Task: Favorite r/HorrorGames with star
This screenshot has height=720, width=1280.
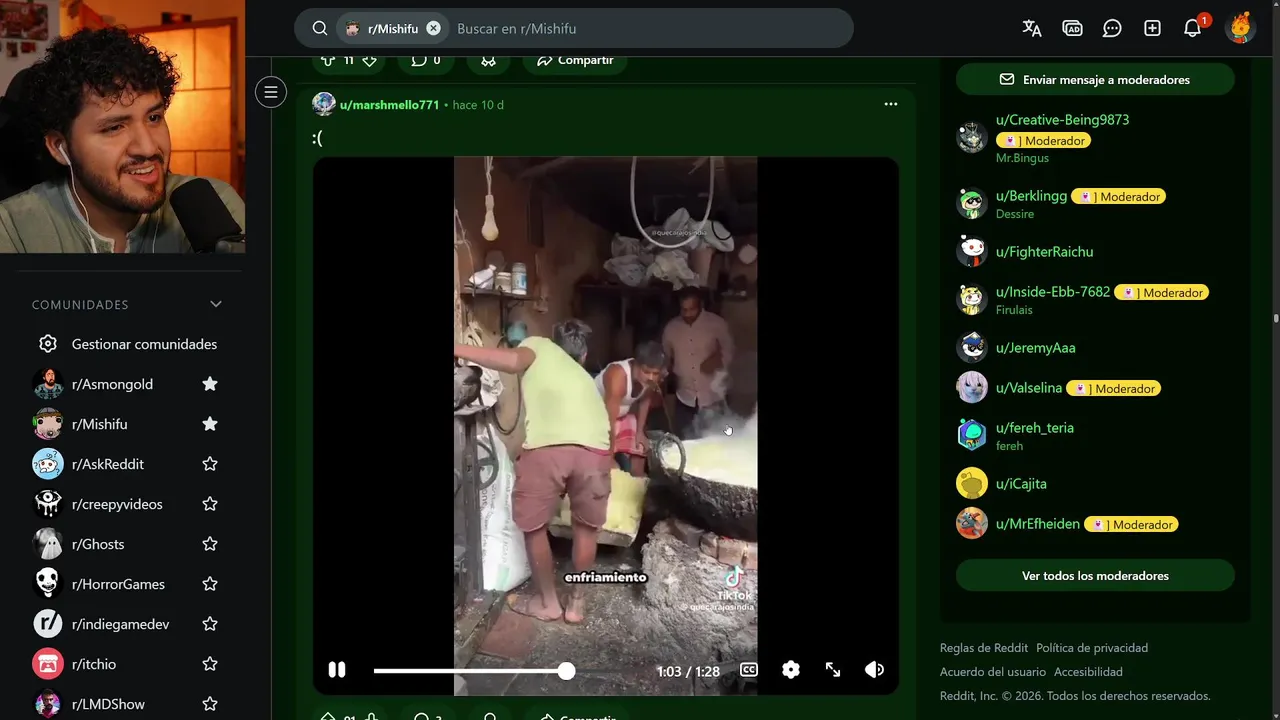Action: [x=210, y=584]
